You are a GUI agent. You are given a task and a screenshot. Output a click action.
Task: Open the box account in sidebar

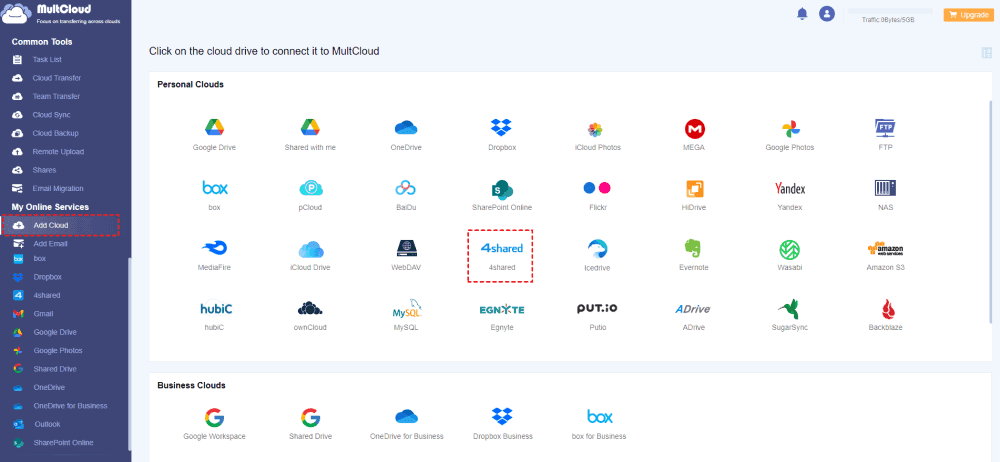tap(39, 258)
